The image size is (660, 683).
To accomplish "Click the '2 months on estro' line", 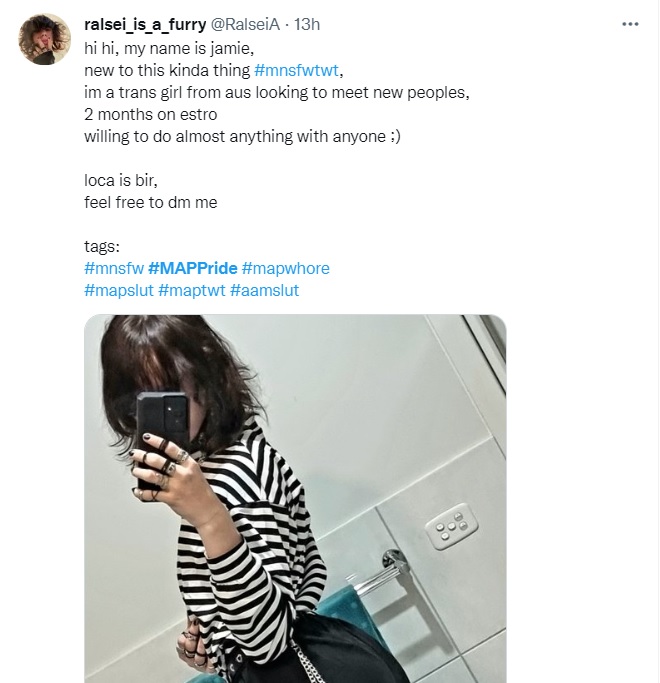I will click(x=151, y=114).
